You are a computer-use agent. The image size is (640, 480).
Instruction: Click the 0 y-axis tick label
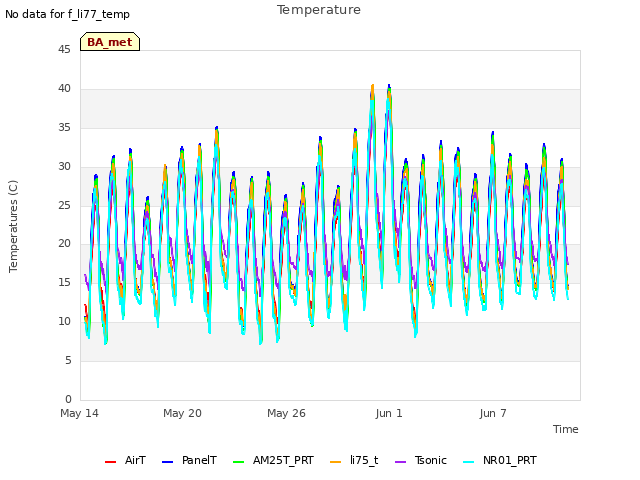point(68,399)
